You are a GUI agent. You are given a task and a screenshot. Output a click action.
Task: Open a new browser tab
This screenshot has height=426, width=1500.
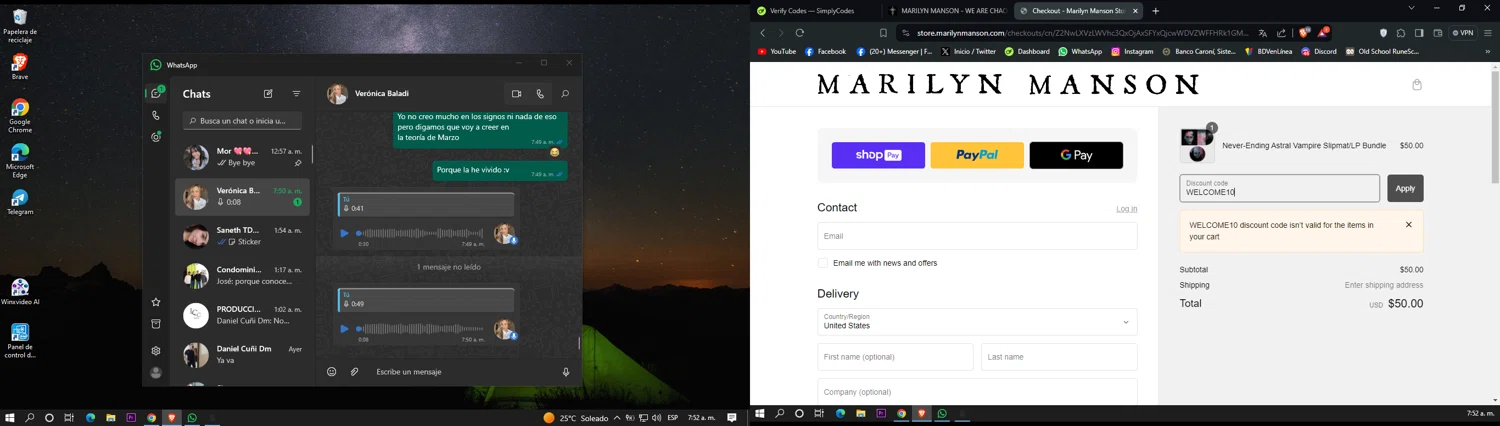pyautogui.click(x=1156, y=11)
